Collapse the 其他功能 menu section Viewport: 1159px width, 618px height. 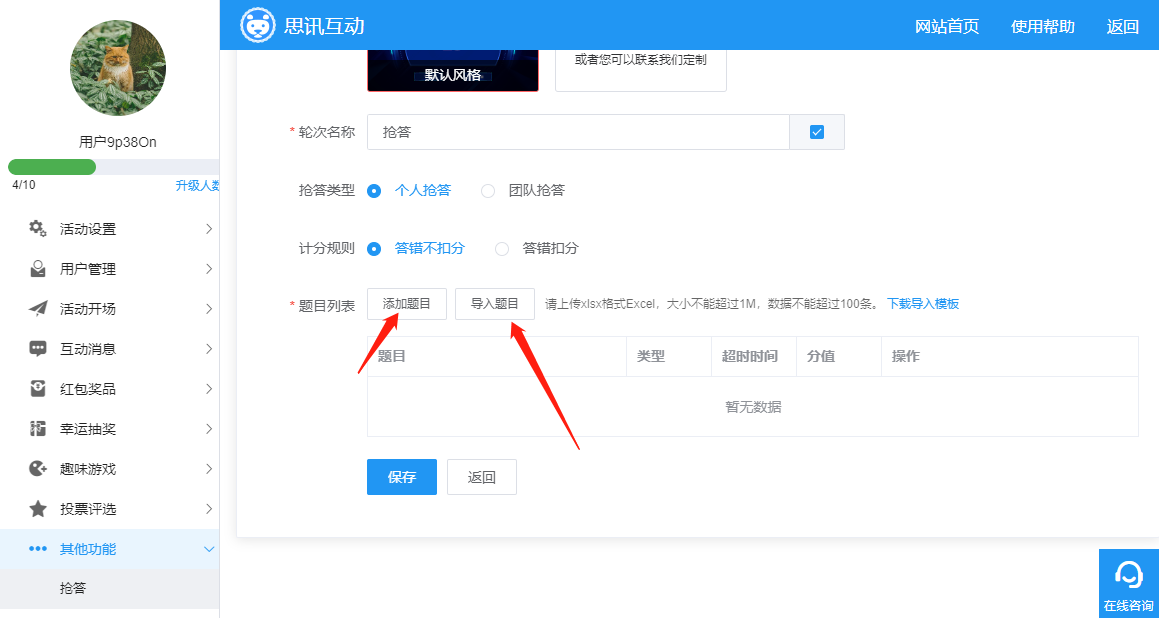pos(208,549)
